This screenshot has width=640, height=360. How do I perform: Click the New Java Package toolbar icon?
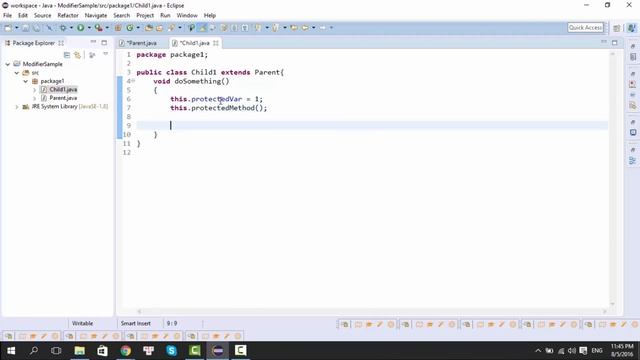[118, 28]
